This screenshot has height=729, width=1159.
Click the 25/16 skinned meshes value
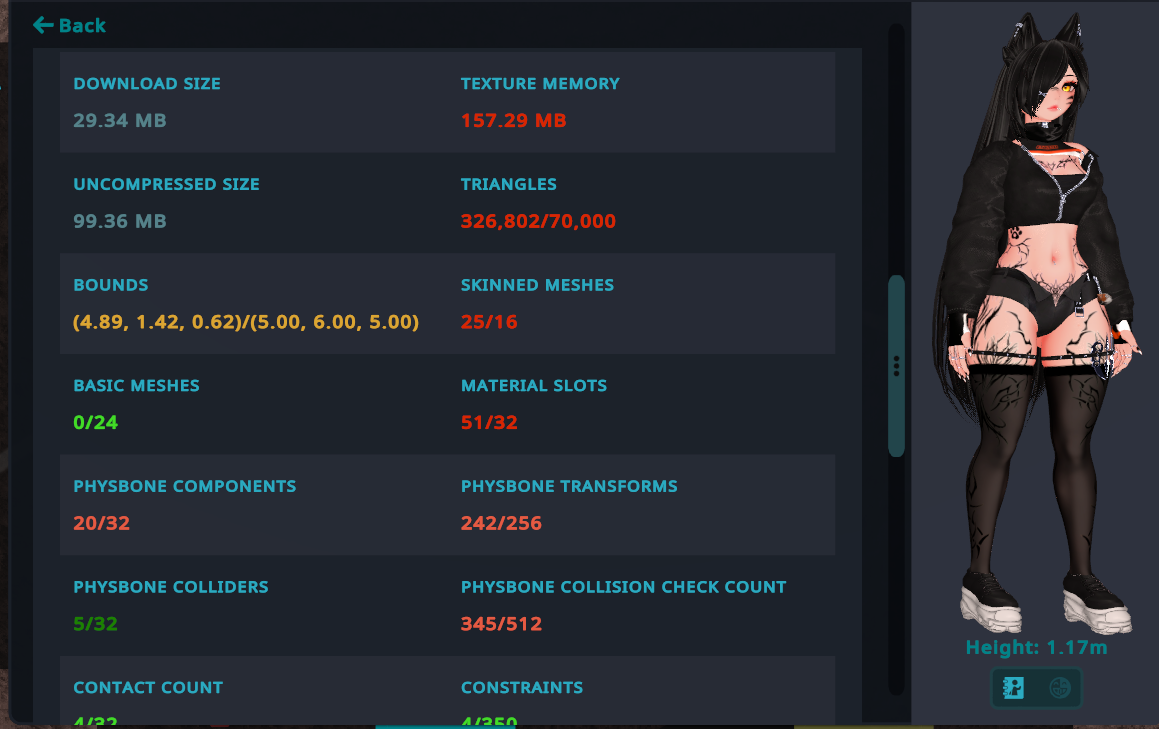tap(489, 322)
